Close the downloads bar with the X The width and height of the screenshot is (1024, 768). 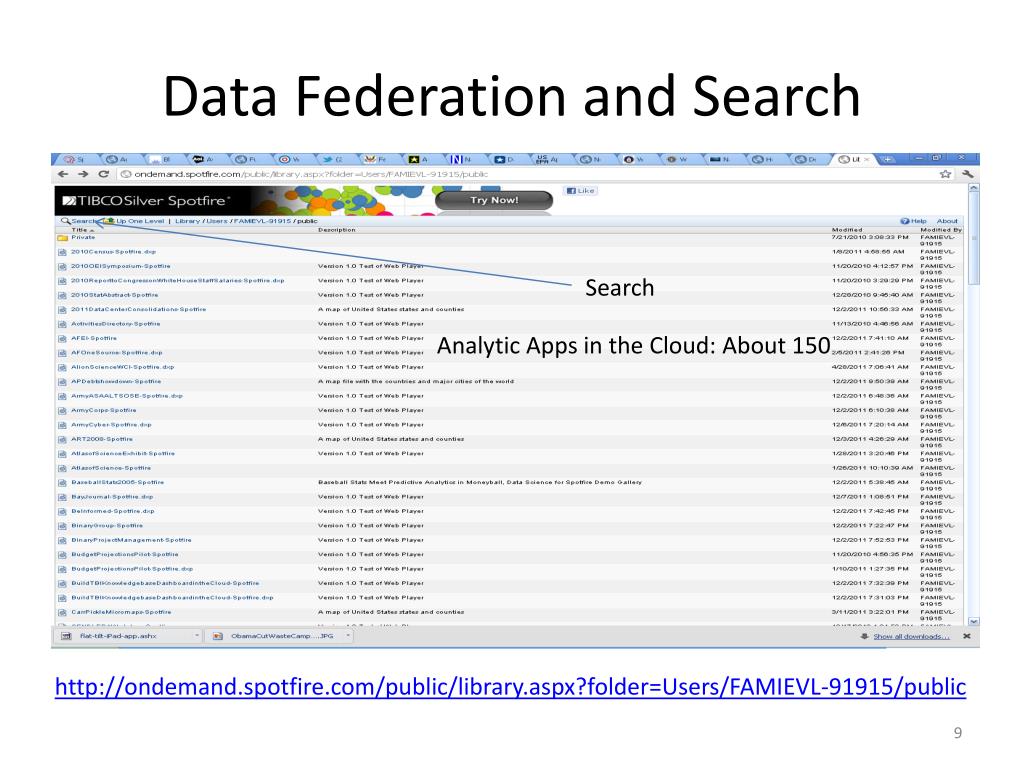click(x=967, y=636)
